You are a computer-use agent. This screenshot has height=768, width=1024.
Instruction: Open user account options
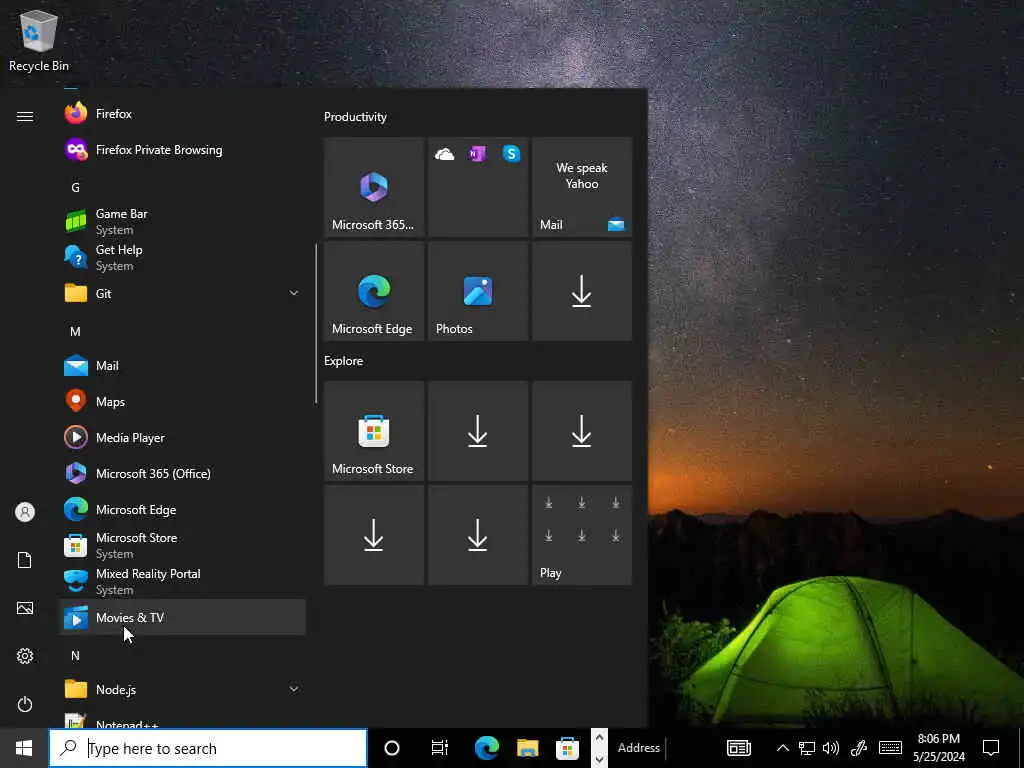tap(25, 512)
